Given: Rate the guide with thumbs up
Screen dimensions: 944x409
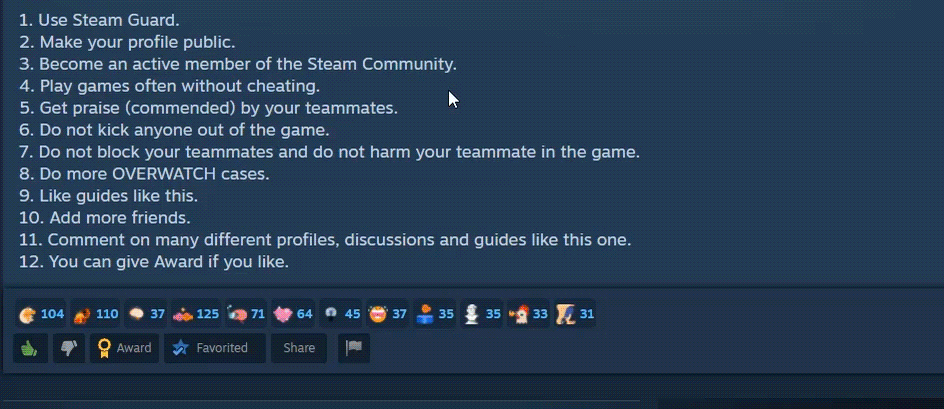Looking at the screenshot, I should coord(30,348).
